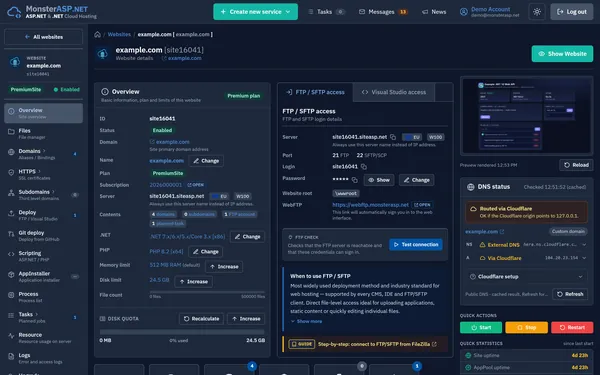
Task: Click the Restart quick action
Action: tap(572, 328)
